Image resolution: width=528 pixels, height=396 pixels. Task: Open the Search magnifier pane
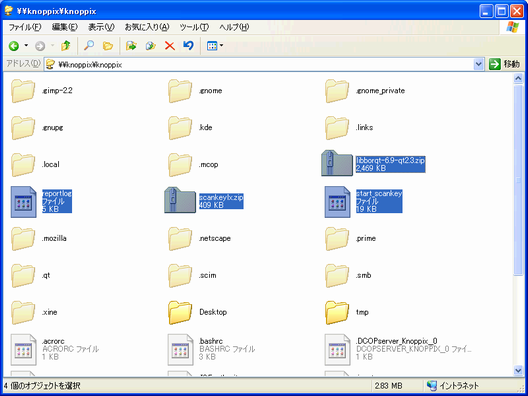coord(89,46)
